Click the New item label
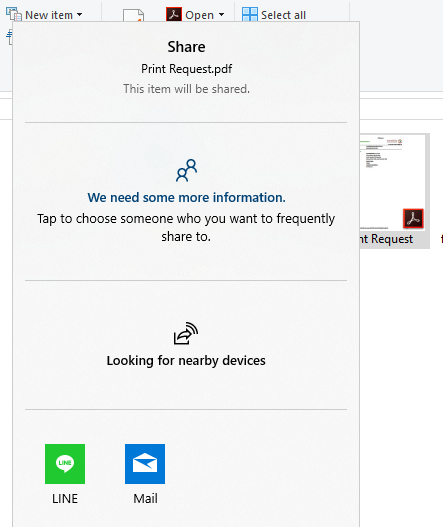The height and width of the screenshot is (527, 443). click(x=49, y=15)
